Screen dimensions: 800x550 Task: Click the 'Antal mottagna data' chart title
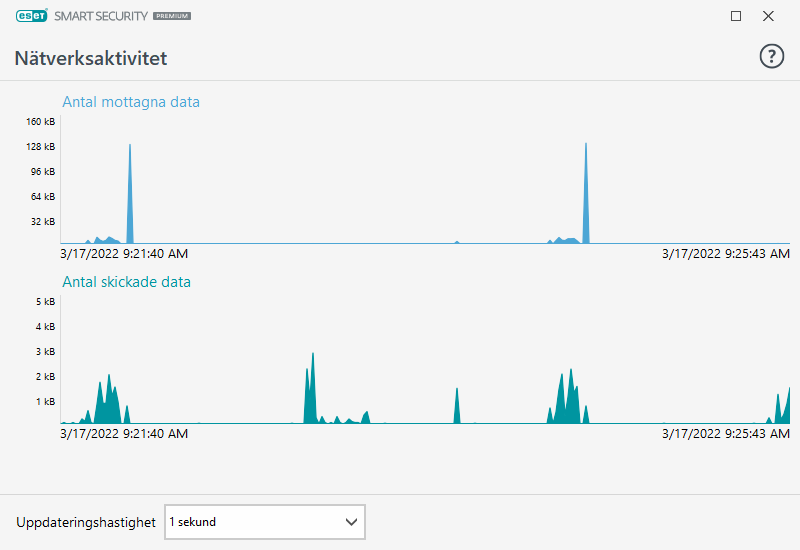(x=131, y=102)
